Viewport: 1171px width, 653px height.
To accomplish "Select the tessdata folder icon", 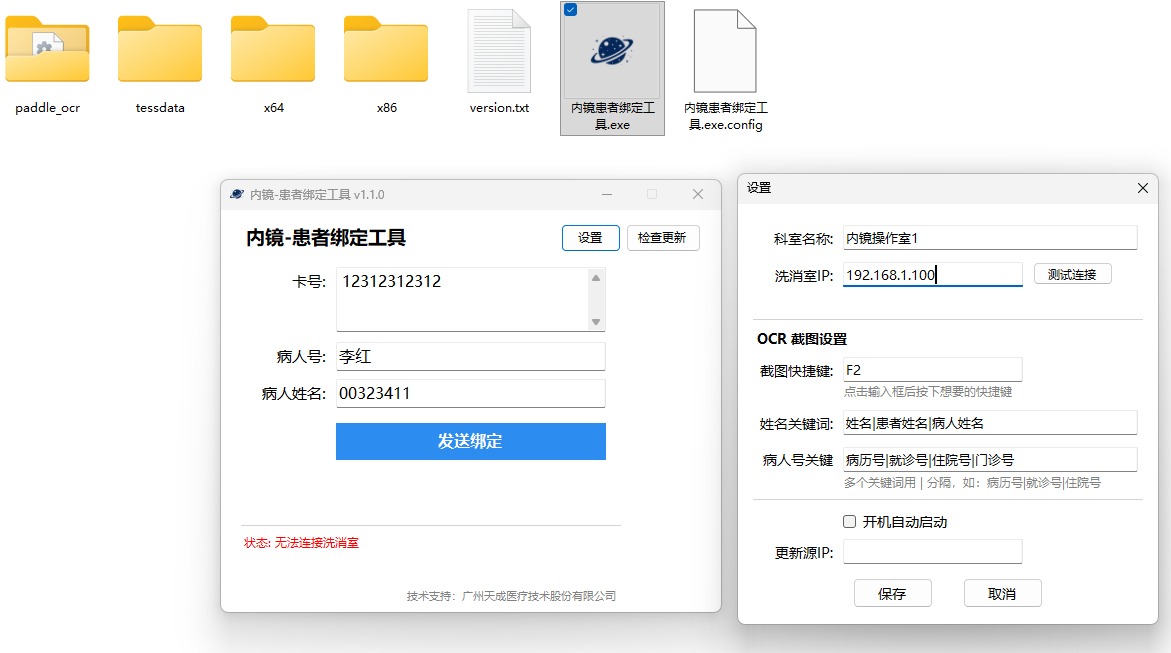I will tap(160, 49).
